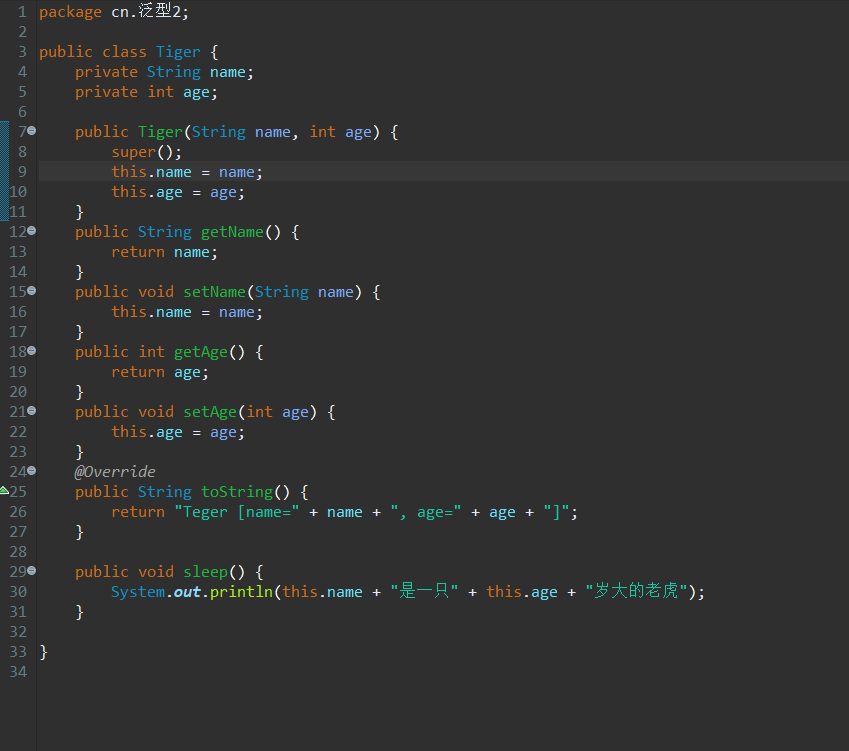Click line number 34 in the gutter

18,672
